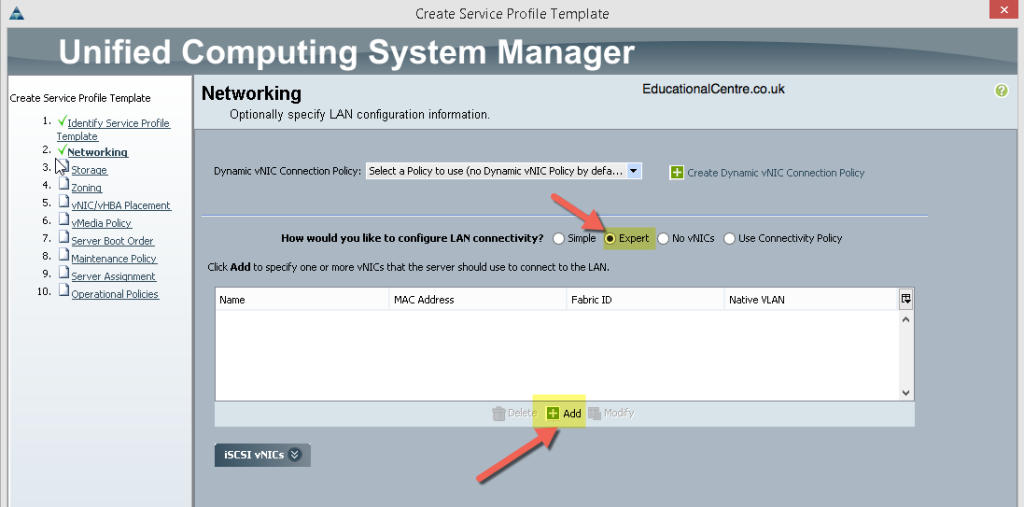The height and width of the screenshot is (507, 1024).
Task: Open the Operational Policies step
Action: (x=115, y=294)
